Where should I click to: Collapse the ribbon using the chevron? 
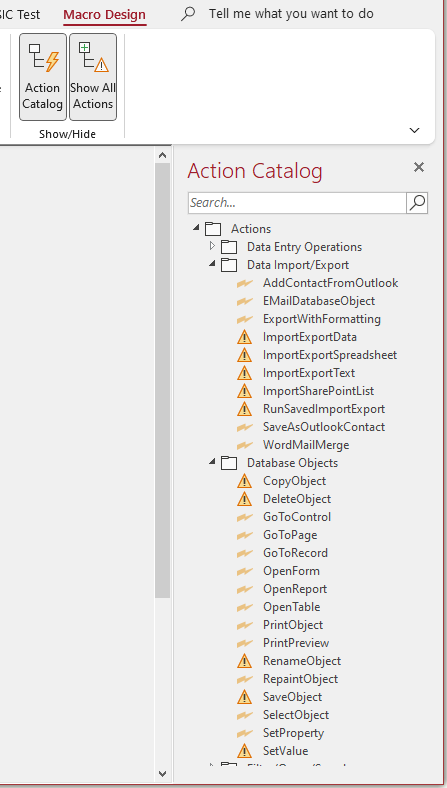[414, 130]
